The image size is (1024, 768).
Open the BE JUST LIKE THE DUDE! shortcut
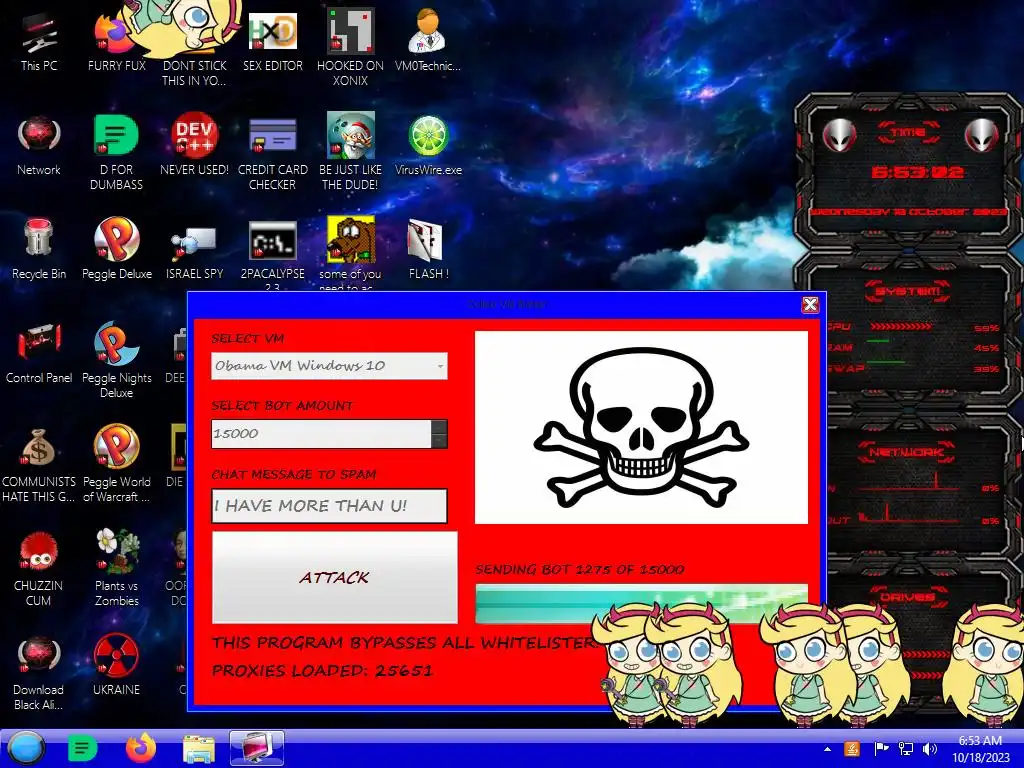pos(350,152)
